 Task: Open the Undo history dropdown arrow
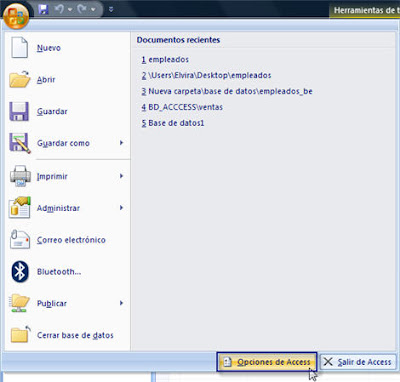pos(70,9)
